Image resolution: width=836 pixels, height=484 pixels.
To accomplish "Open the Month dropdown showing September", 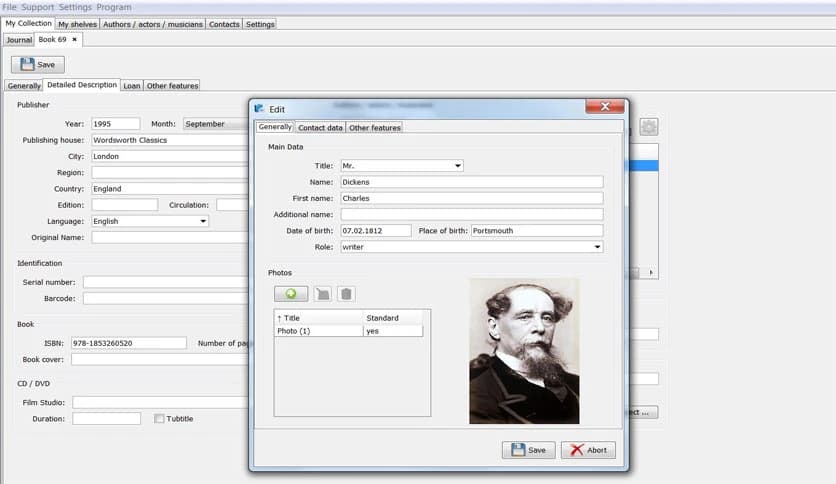I will coord(215,124).
